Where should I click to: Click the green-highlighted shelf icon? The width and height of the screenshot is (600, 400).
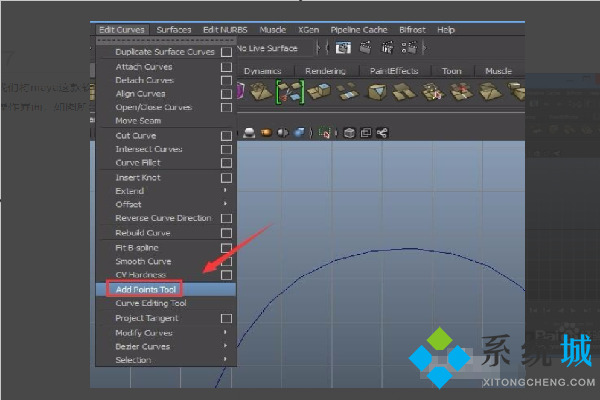[x=290, y=92]
